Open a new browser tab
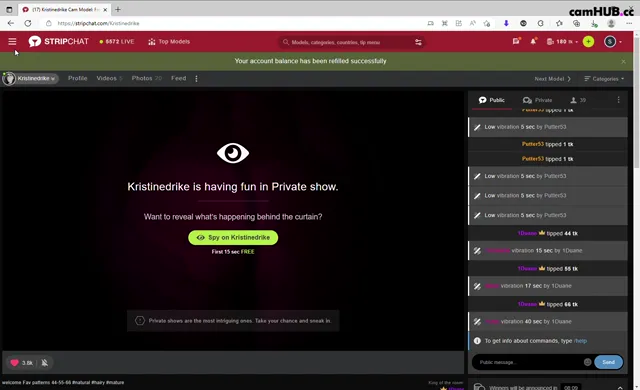Image resolution: width=640 pixels, height=390 pixels. [118, 9]
